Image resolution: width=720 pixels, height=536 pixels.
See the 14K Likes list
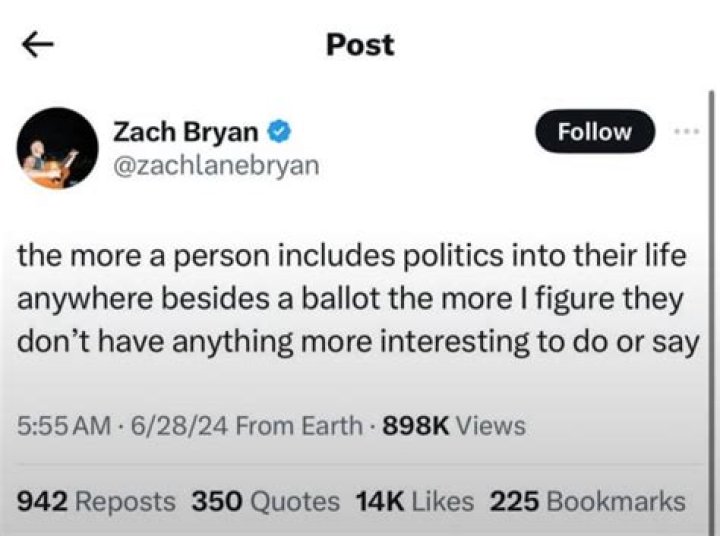pos(413,501)
